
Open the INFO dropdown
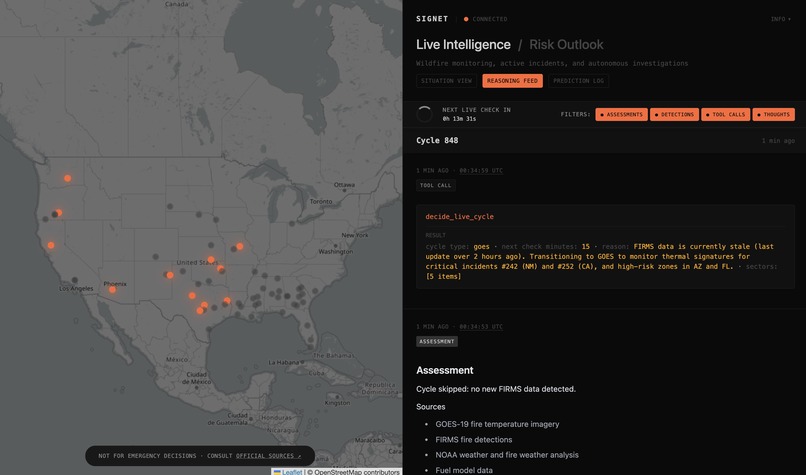780,19
